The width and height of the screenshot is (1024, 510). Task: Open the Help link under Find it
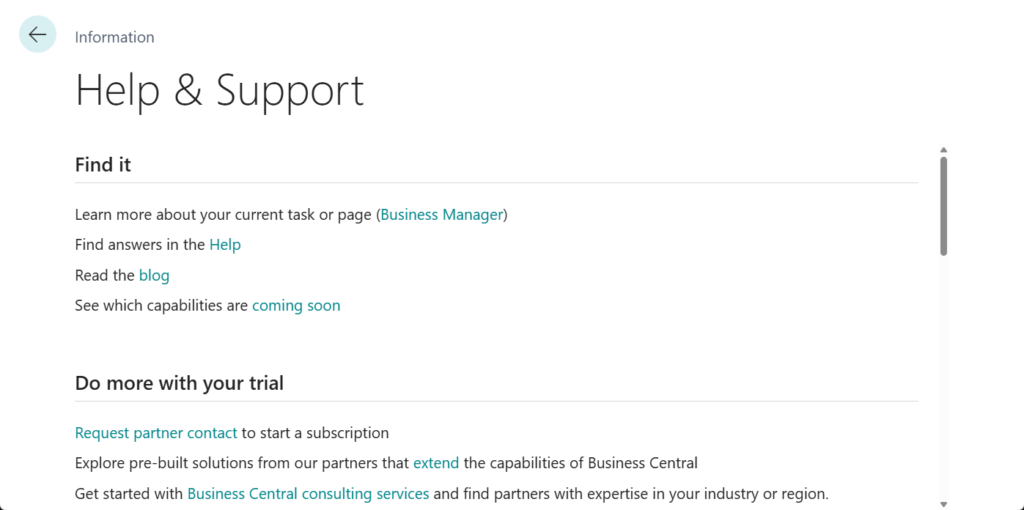(x=225, y=244)
